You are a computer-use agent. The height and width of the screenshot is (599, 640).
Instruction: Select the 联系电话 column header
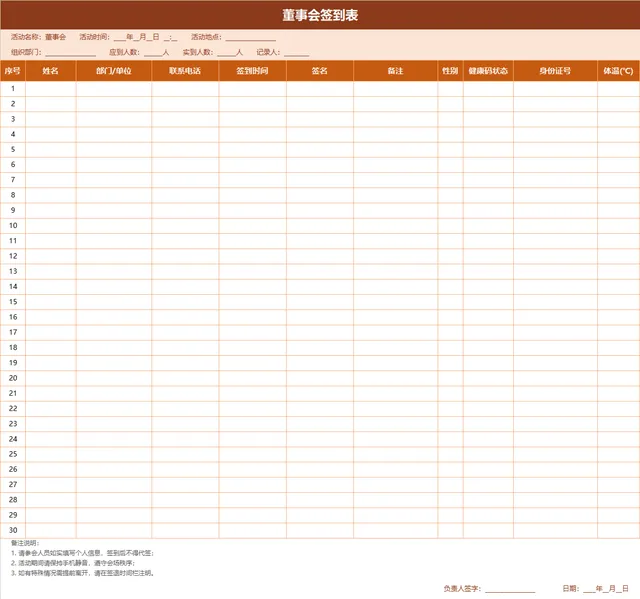[x=185, y=71]
